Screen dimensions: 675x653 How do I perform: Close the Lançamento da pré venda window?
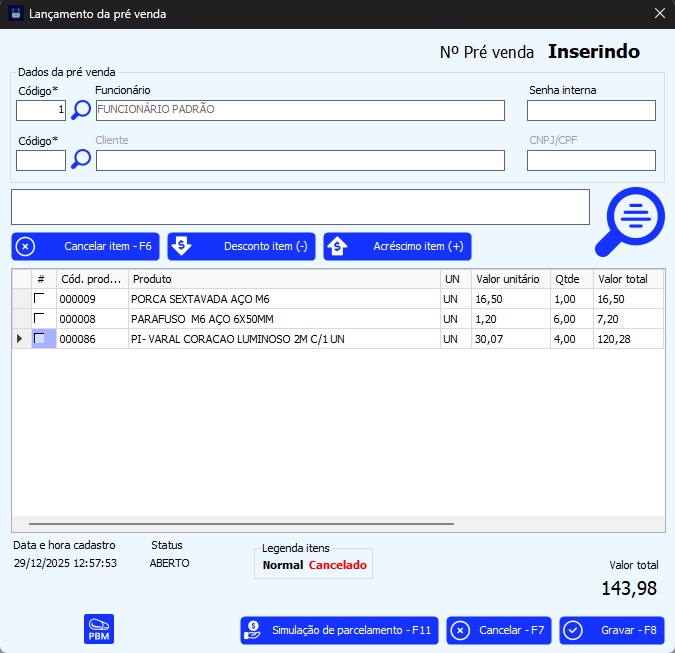659,13
